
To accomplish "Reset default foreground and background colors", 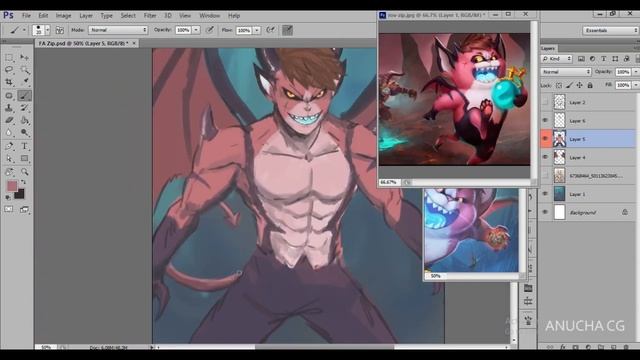I will (x=8, y=197).
